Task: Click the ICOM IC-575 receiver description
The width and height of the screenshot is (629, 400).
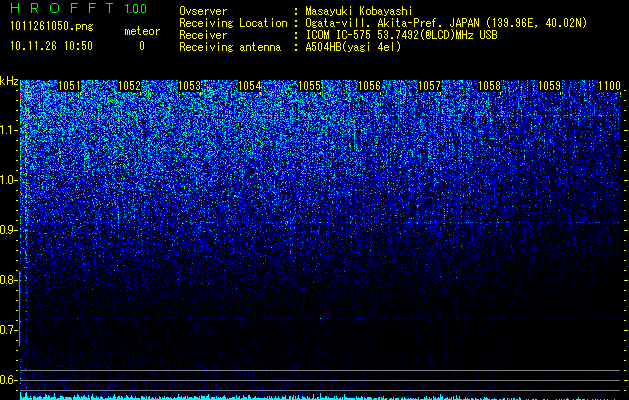Action: [x=401, y=35]
